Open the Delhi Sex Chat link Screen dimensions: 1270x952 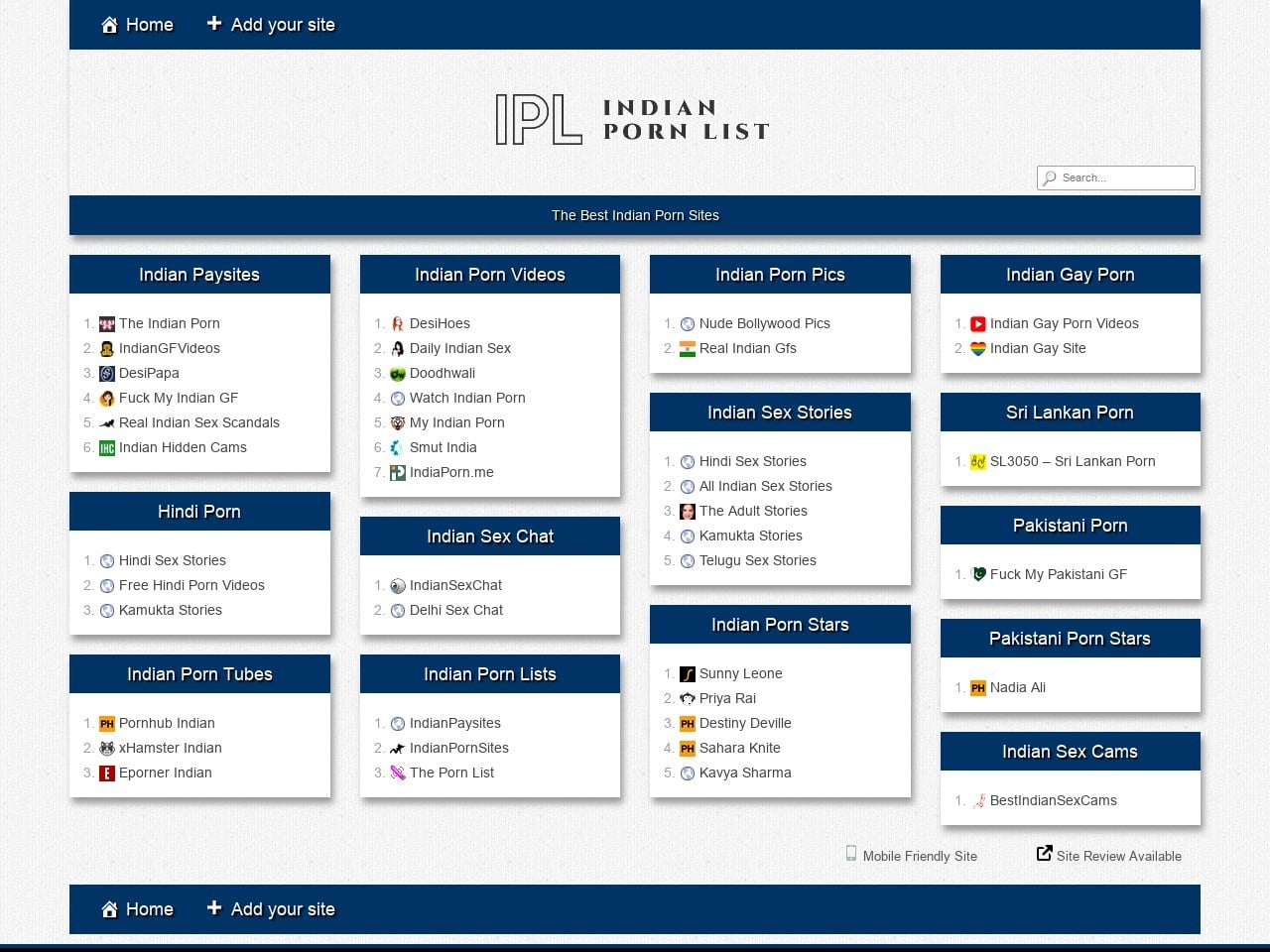[456, 611]
